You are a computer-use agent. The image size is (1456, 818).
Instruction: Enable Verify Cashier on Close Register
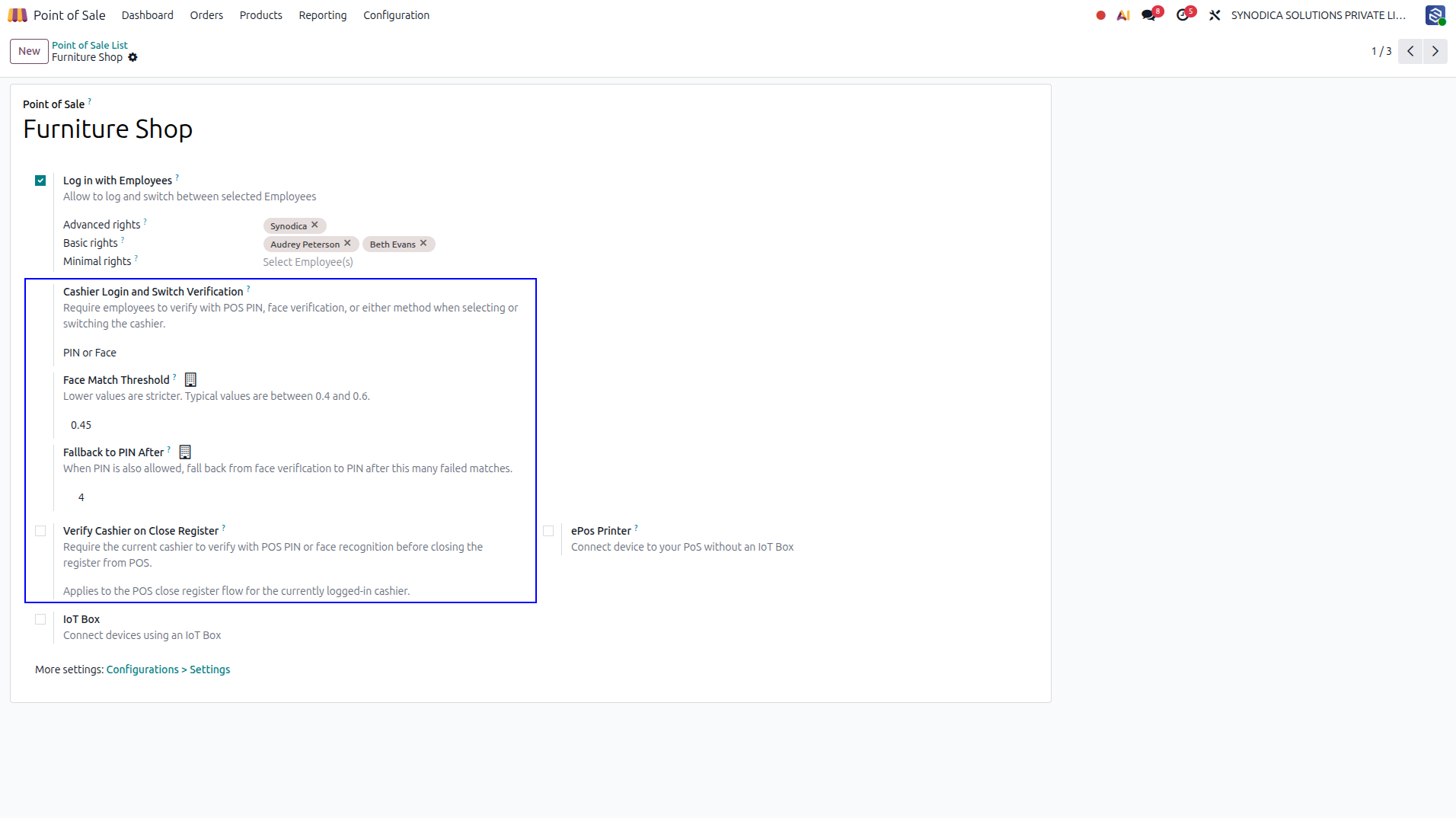(x=40, y=531)
